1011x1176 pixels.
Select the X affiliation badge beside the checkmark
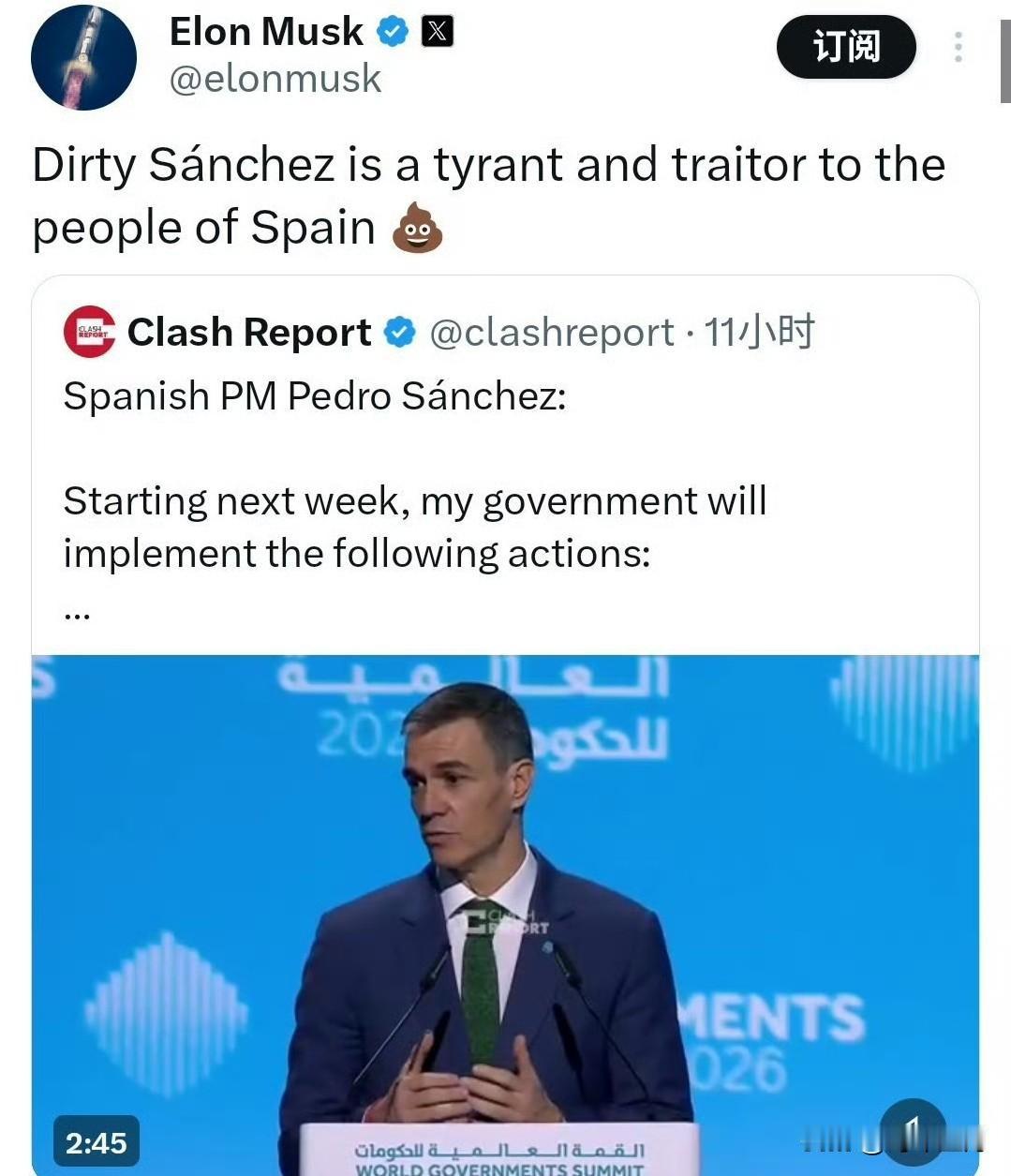(x=438, y=29)
